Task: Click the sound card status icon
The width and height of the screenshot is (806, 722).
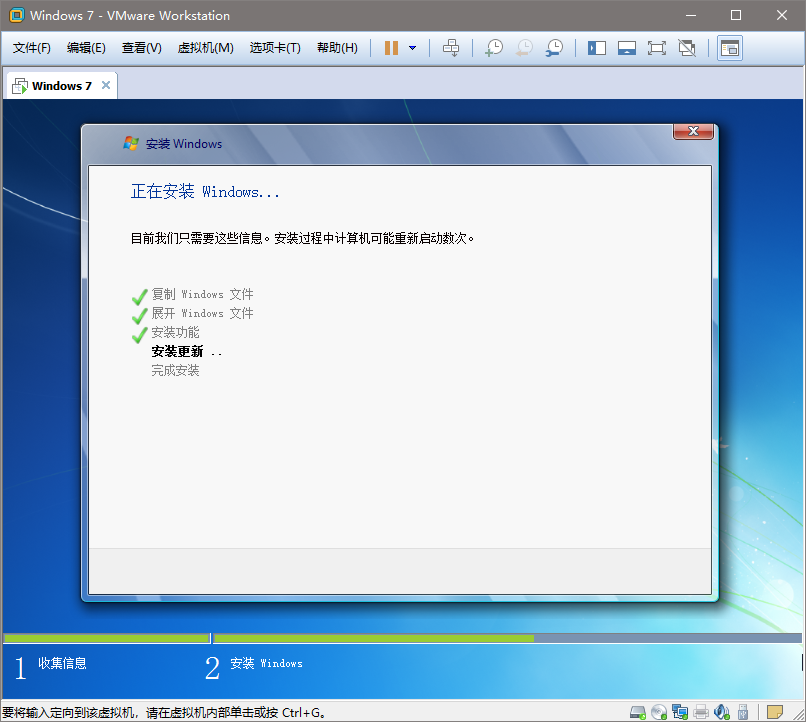Action: click(x=722, y=712)
